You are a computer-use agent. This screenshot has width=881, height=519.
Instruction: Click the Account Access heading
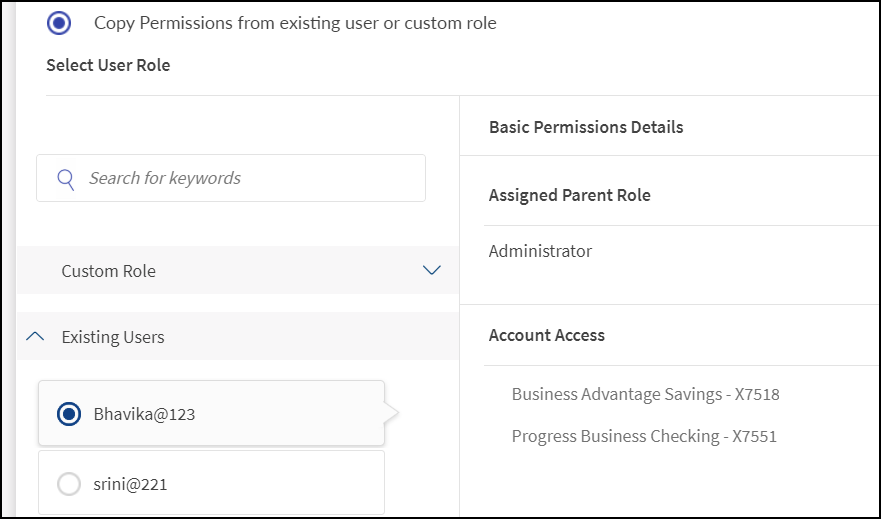click(546, 335)
